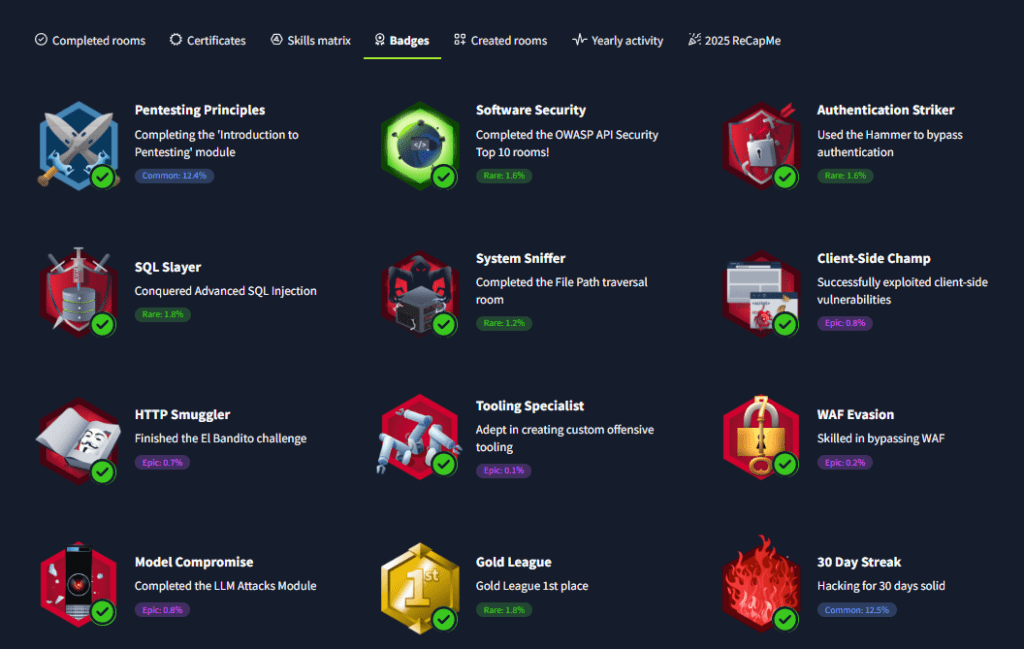Select the HTTP Smuggler mask book badge
The image size is (1024, 649).
coord(78,441)
